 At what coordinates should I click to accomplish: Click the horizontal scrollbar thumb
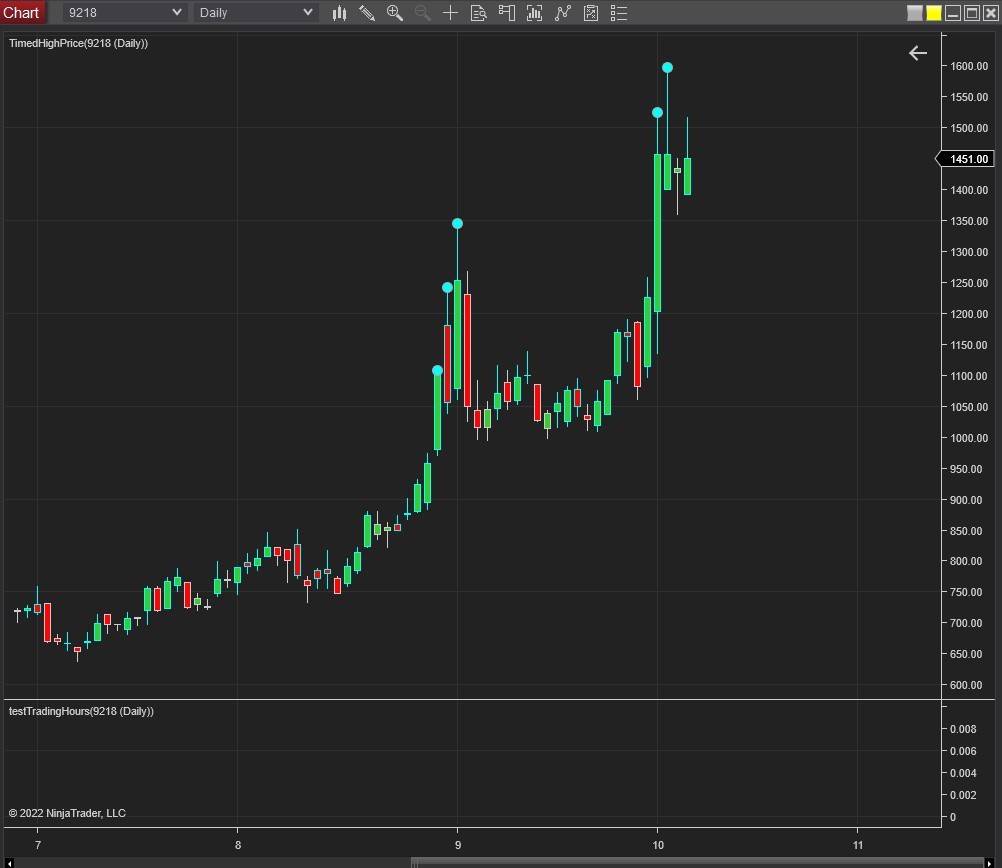697,863
